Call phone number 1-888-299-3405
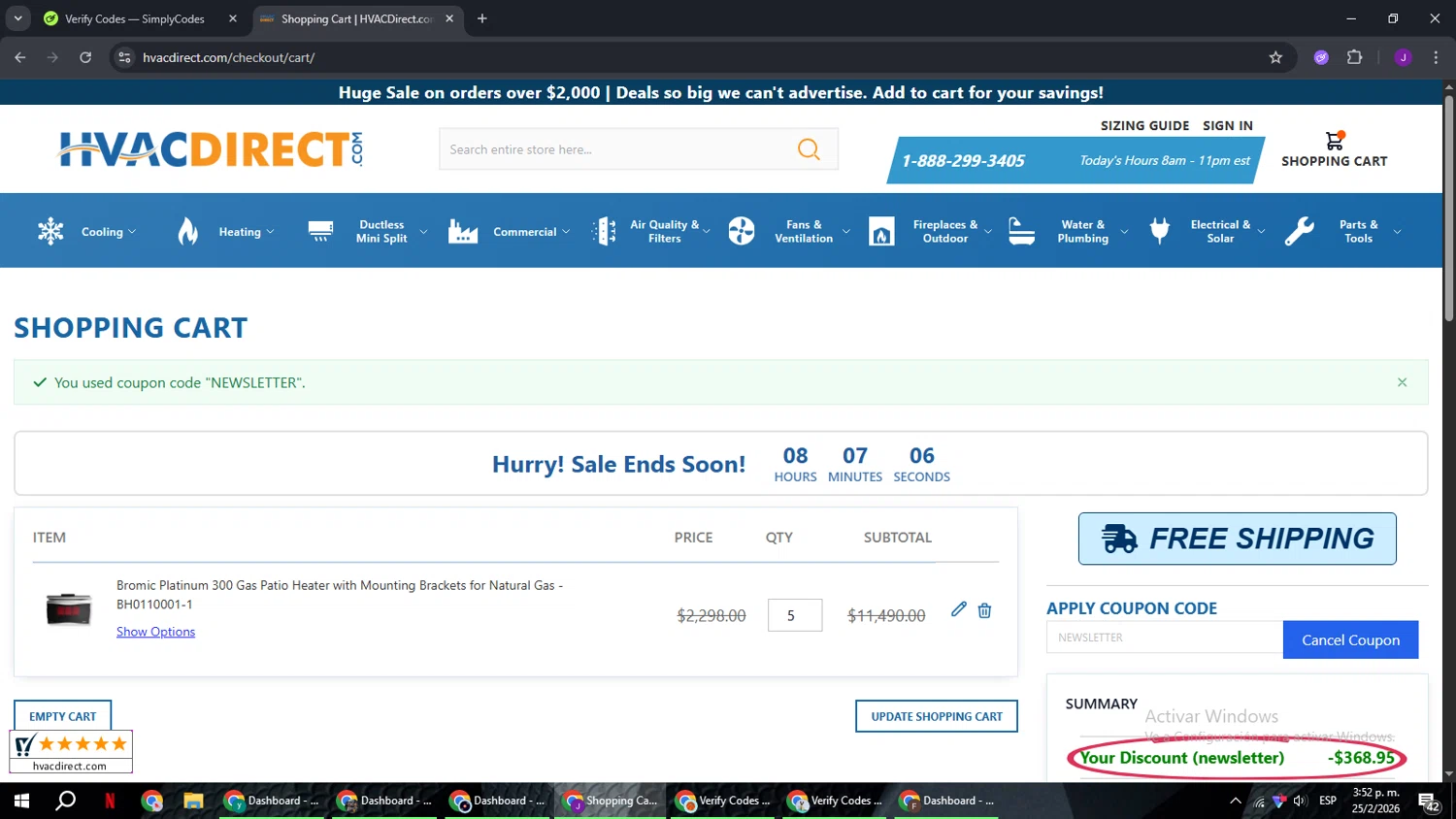 pyautogui.click(x=963, y=161)
